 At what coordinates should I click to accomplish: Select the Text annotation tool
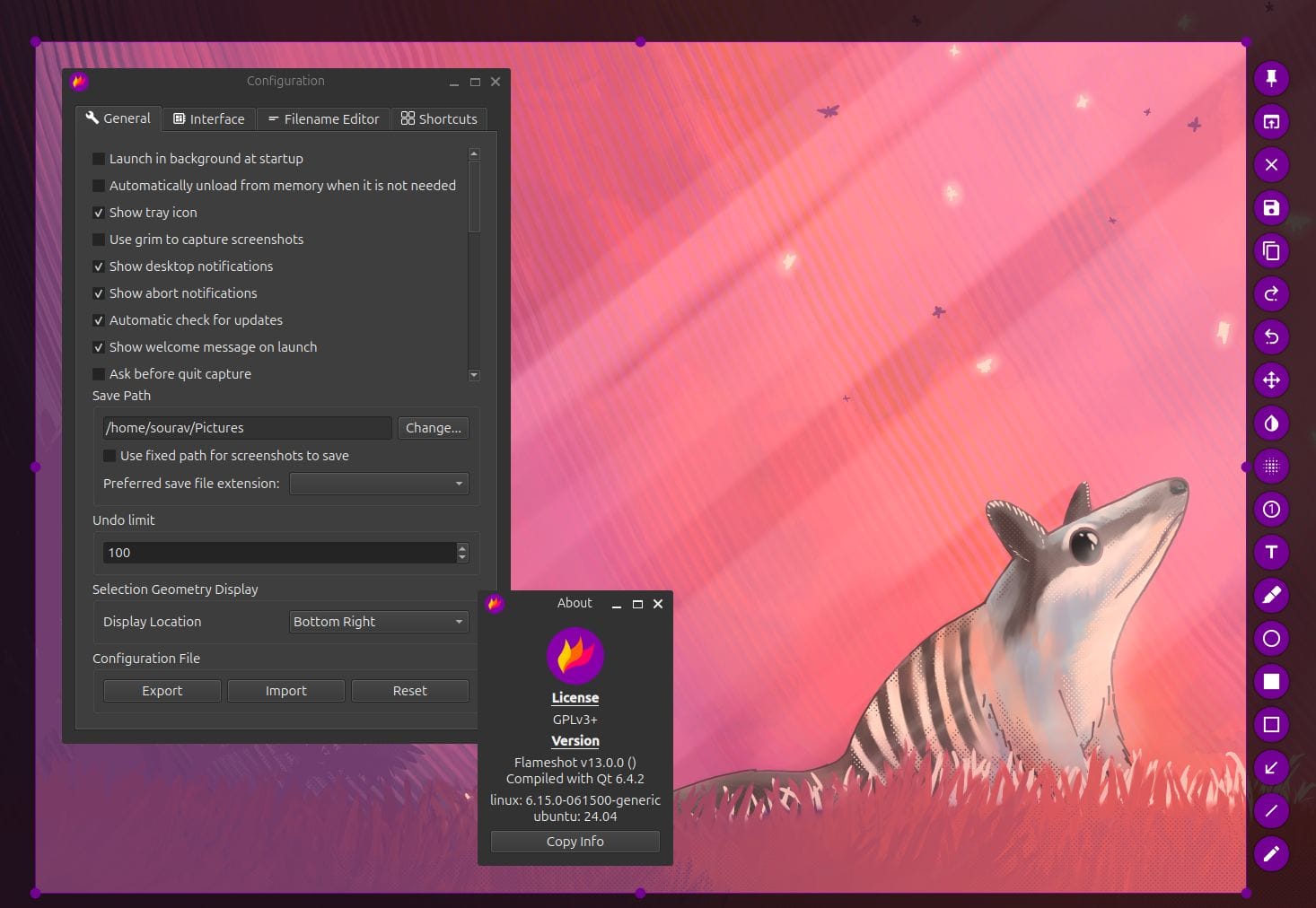[x=1270, y=552]
